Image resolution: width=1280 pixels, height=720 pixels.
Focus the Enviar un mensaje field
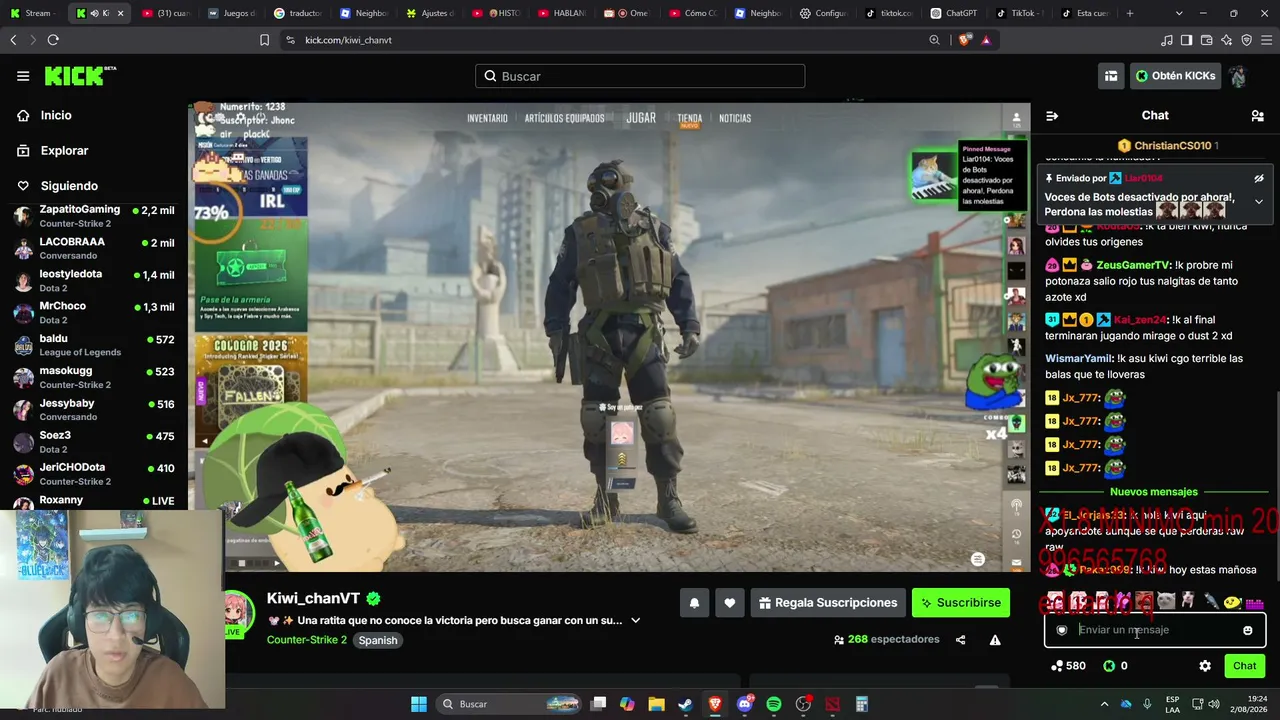click(1154, 630)
